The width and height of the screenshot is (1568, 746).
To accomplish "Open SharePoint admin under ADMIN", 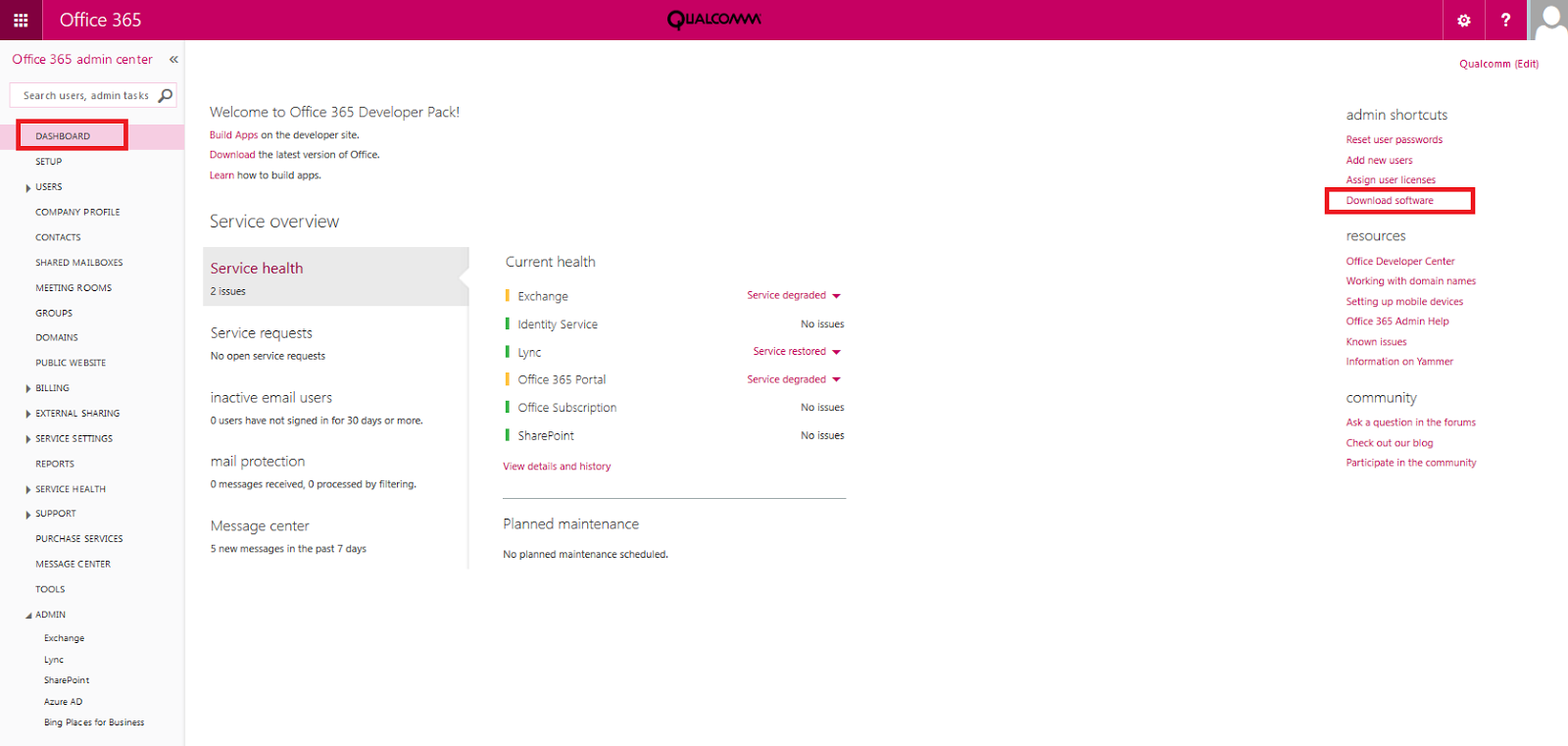I will (67, 680).
